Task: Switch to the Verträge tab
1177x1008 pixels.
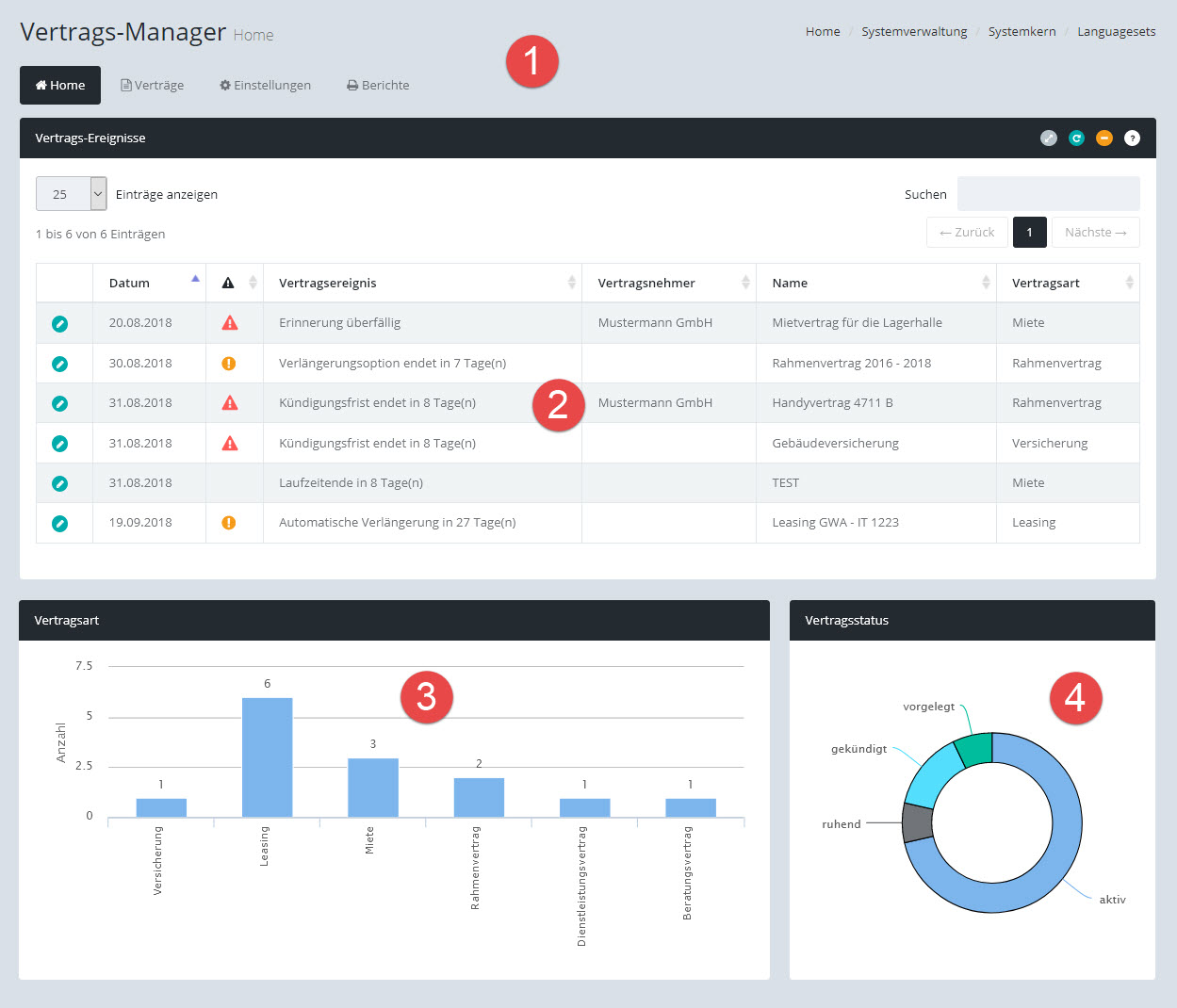Action: 153,86
